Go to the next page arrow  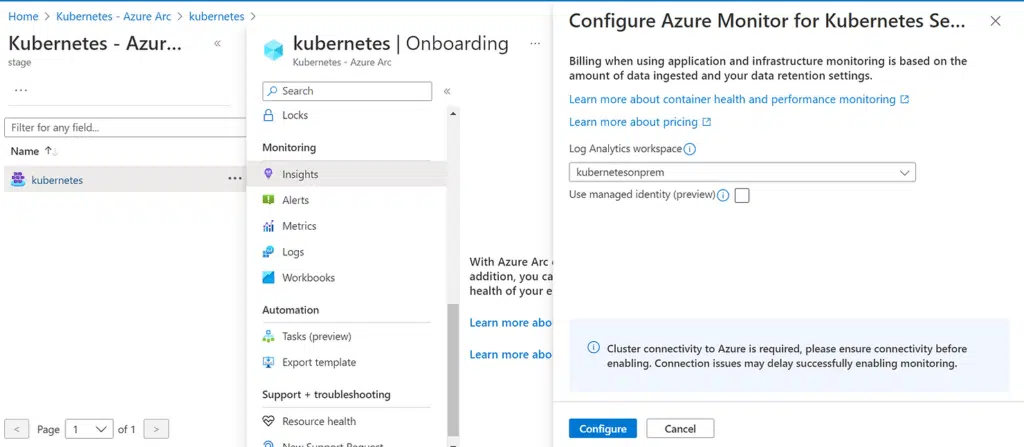(156, 429)
